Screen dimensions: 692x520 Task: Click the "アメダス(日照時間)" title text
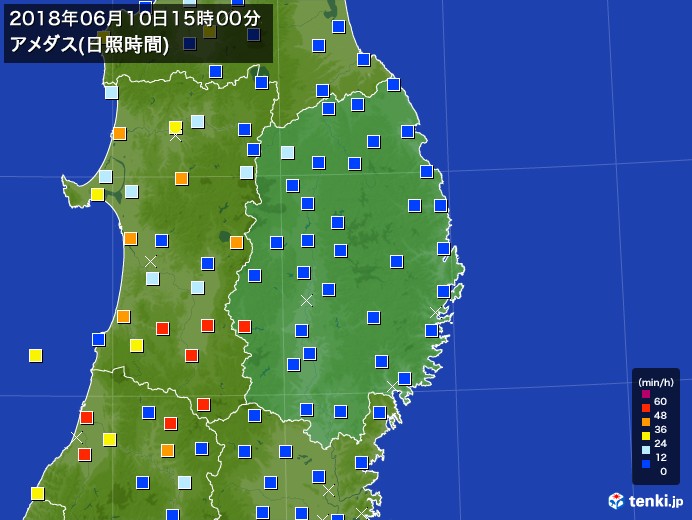click(89, 45)
